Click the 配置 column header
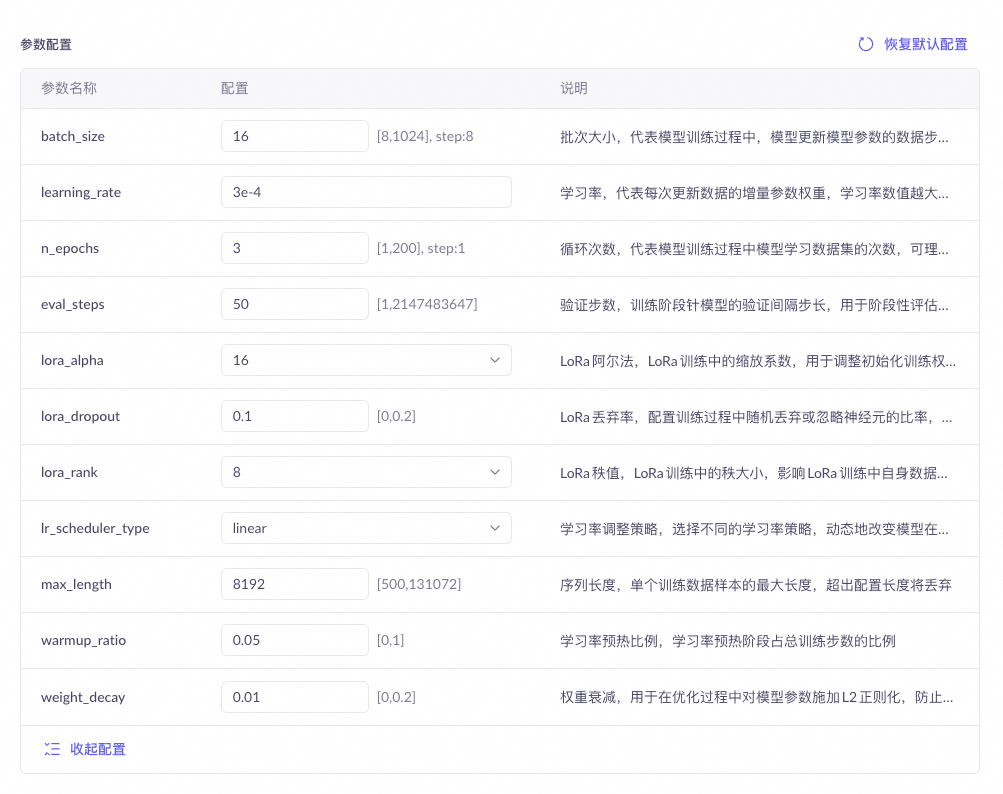The width and height of the screenshot is (1003, 794). 234,88
